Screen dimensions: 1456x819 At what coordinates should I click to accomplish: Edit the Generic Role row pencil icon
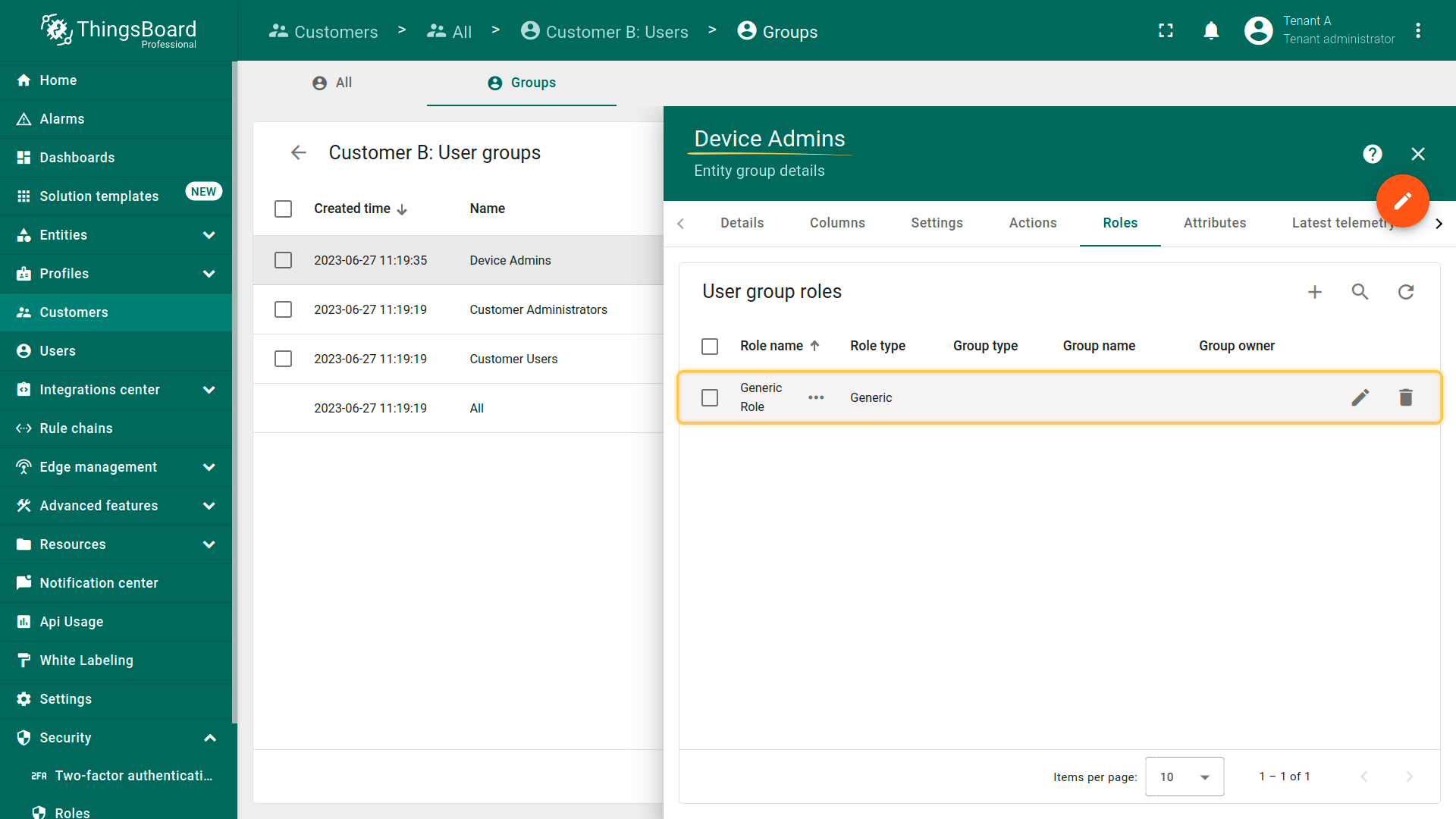1360,397
